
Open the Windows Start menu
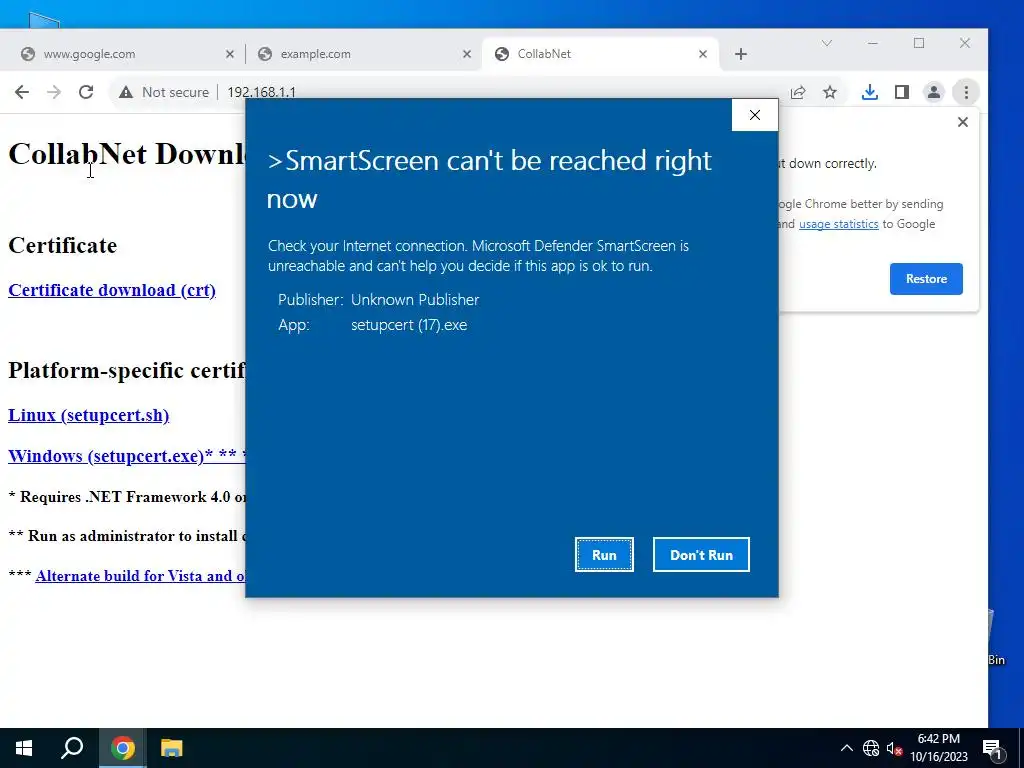pos(24,748)
